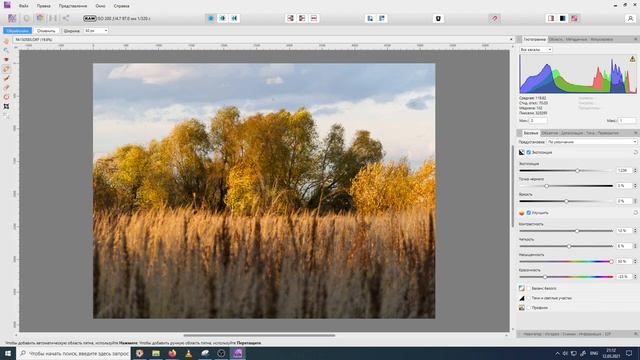Image resolution: width=640 pixels, height=360 pixels.
Task: Open the Liquify persona icon
Action: tap(27, 18)
